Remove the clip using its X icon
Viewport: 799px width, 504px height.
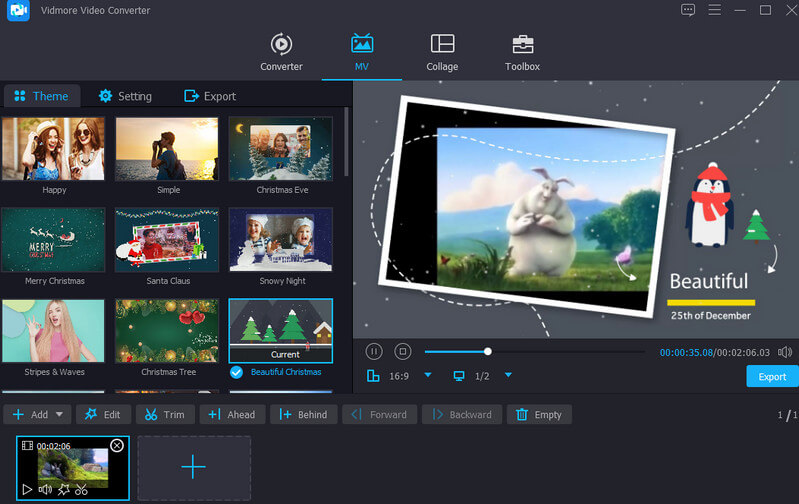(117, 446)
